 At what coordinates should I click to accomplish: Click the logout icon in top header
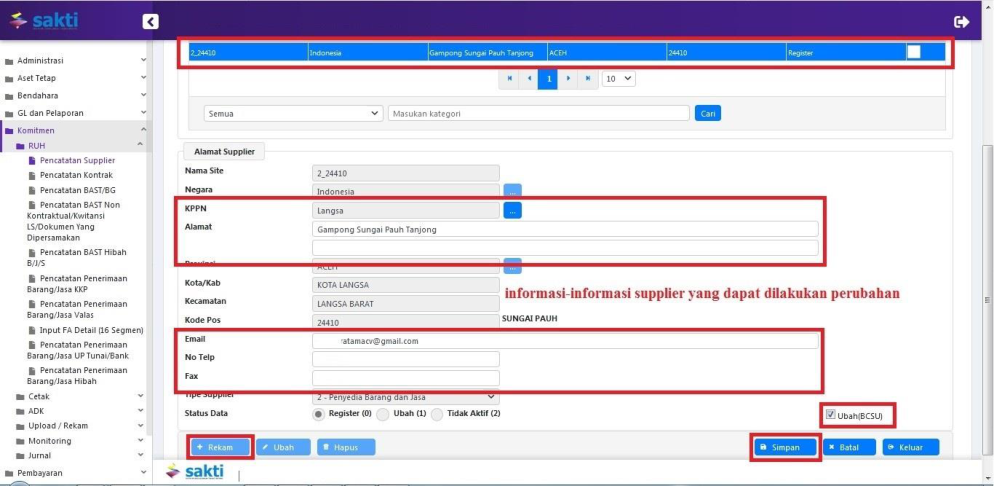pyautogui.click(x=962, y=21)
